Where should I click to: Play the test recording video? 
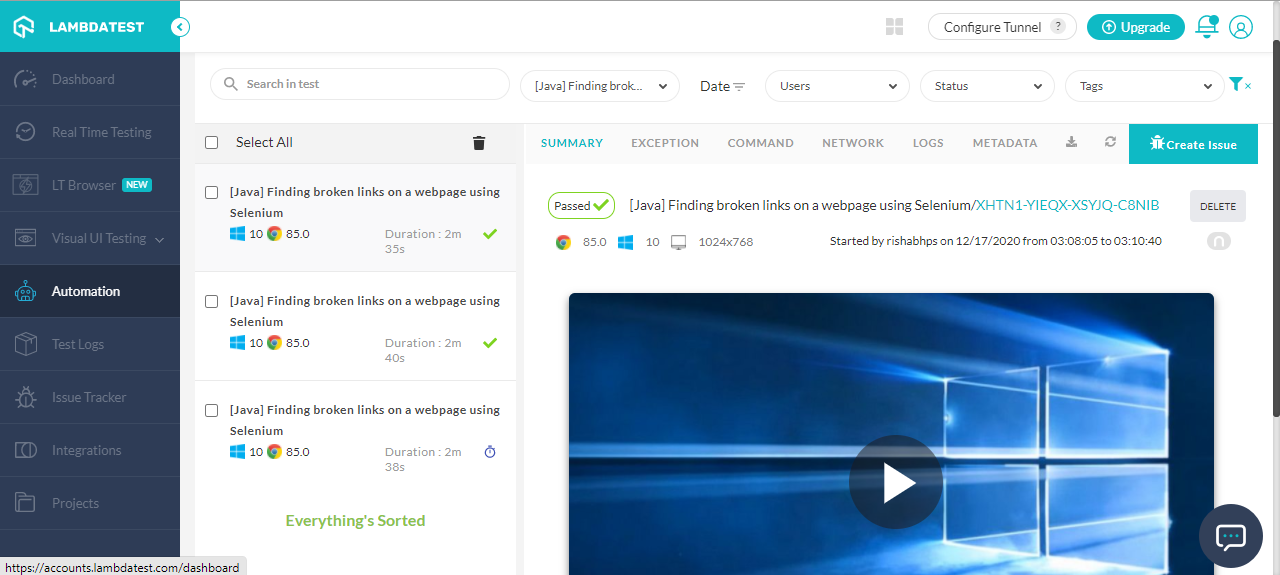pos(895,482)
